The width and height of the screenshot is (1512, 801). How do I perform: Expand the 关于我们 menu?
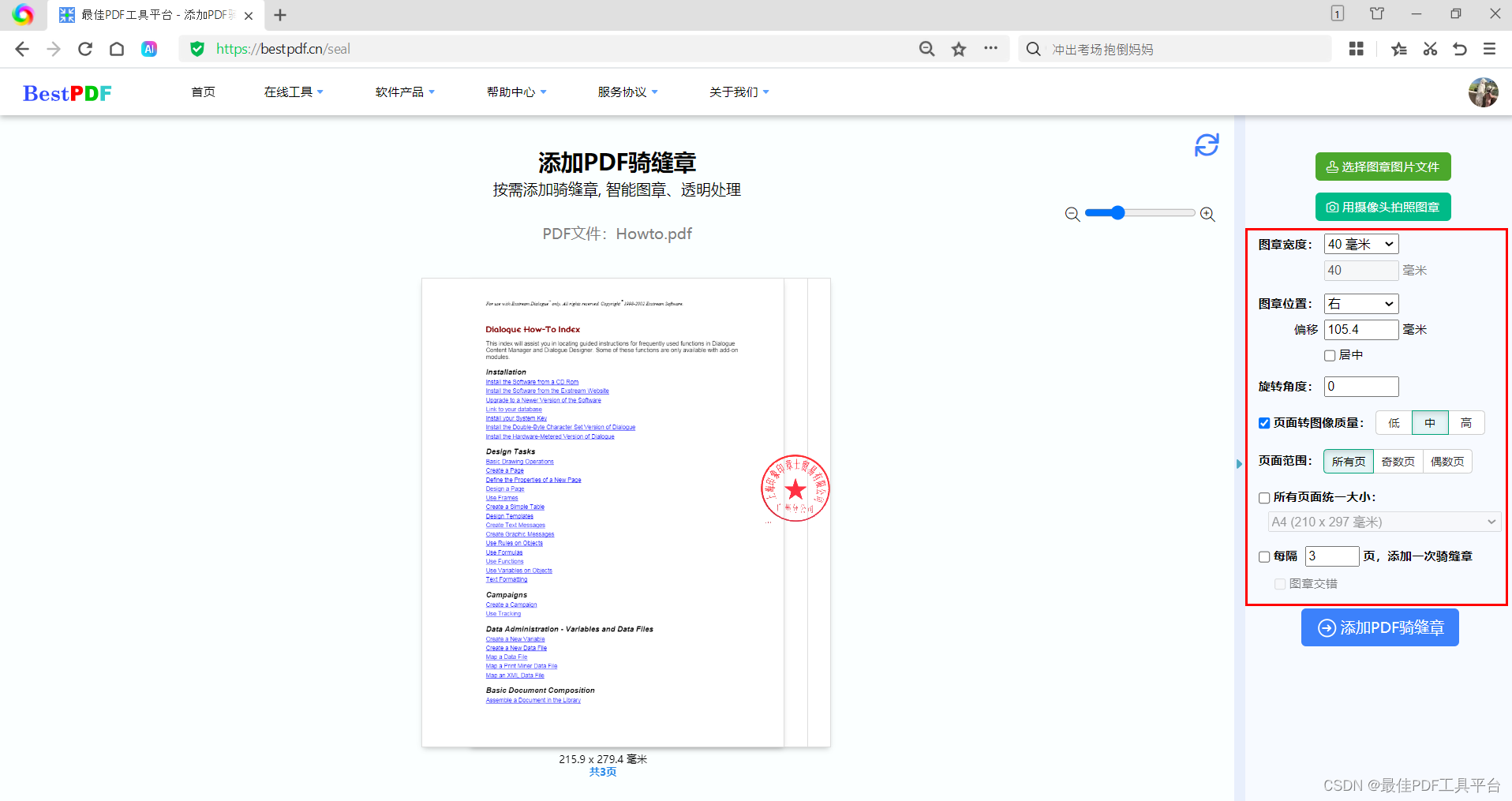(739, 92)
